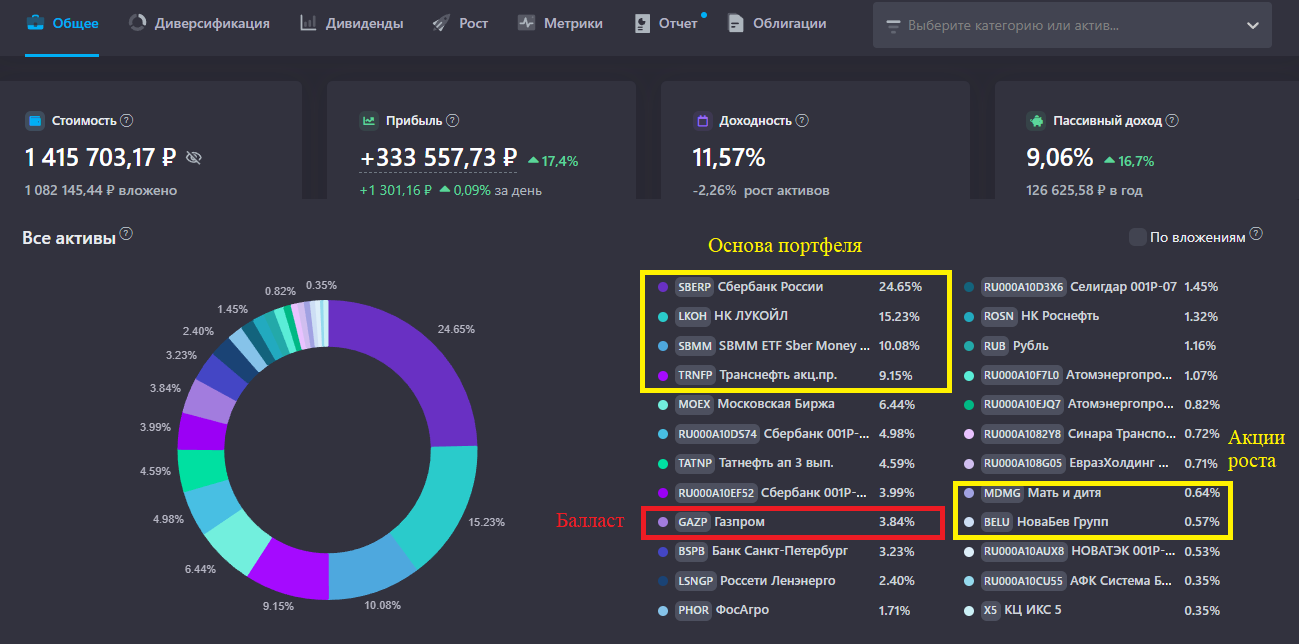Click the pie chart icon of Диверсификация
Screen dimensions: 1299x644
(138, 23)
